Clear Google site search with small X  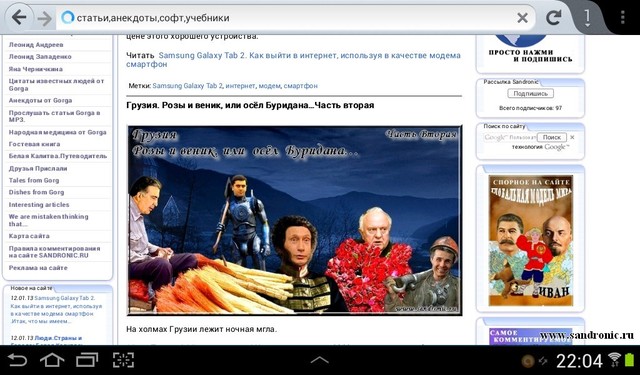click(x=572, y=138)
